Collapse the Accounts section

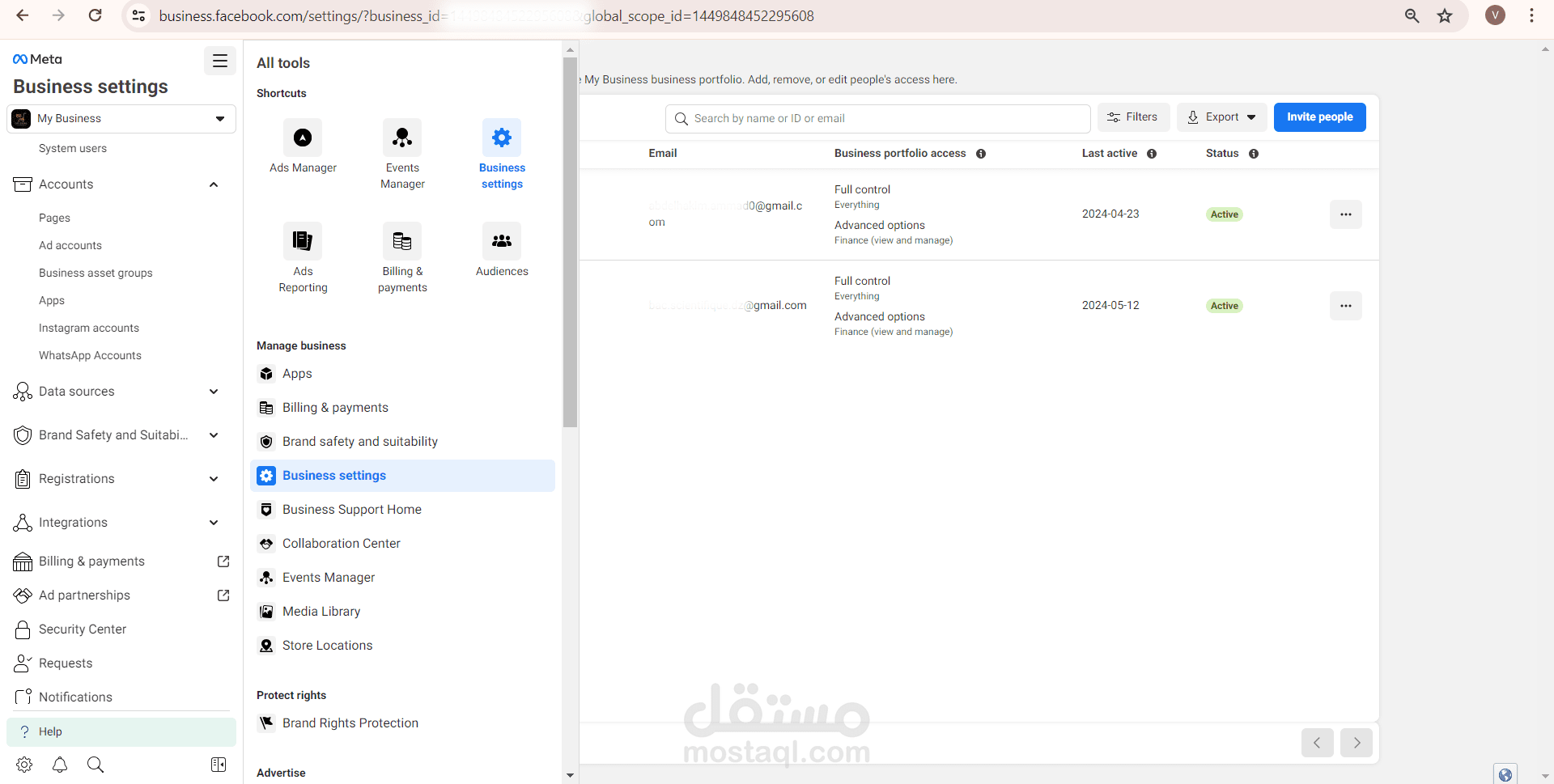pos(214,184)
